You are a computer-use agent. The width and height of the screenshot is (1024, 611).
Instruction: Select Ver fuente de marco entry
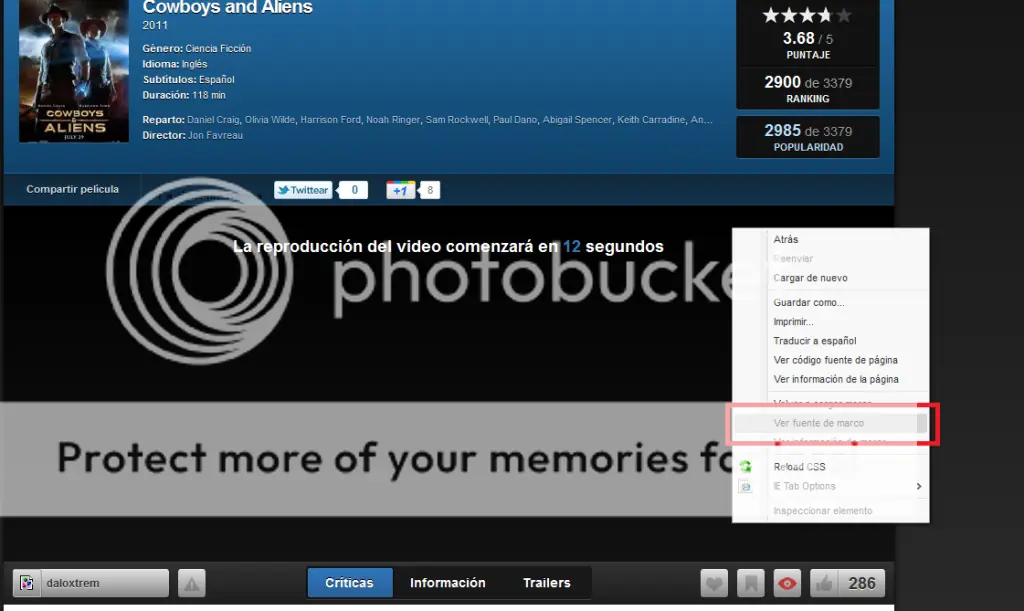818,423
